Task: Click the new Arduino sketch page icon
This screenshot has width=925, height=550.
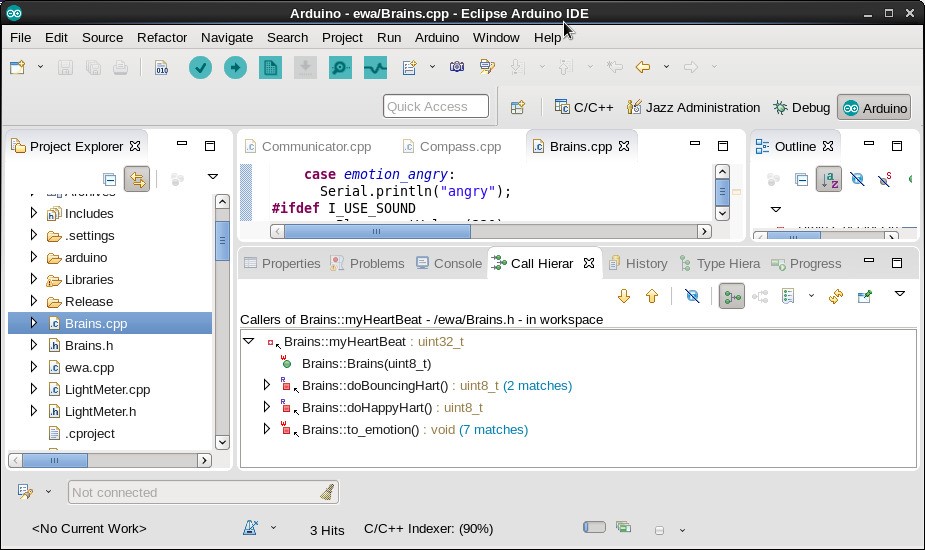Action: pyautogui.click(x=270, y=68)
